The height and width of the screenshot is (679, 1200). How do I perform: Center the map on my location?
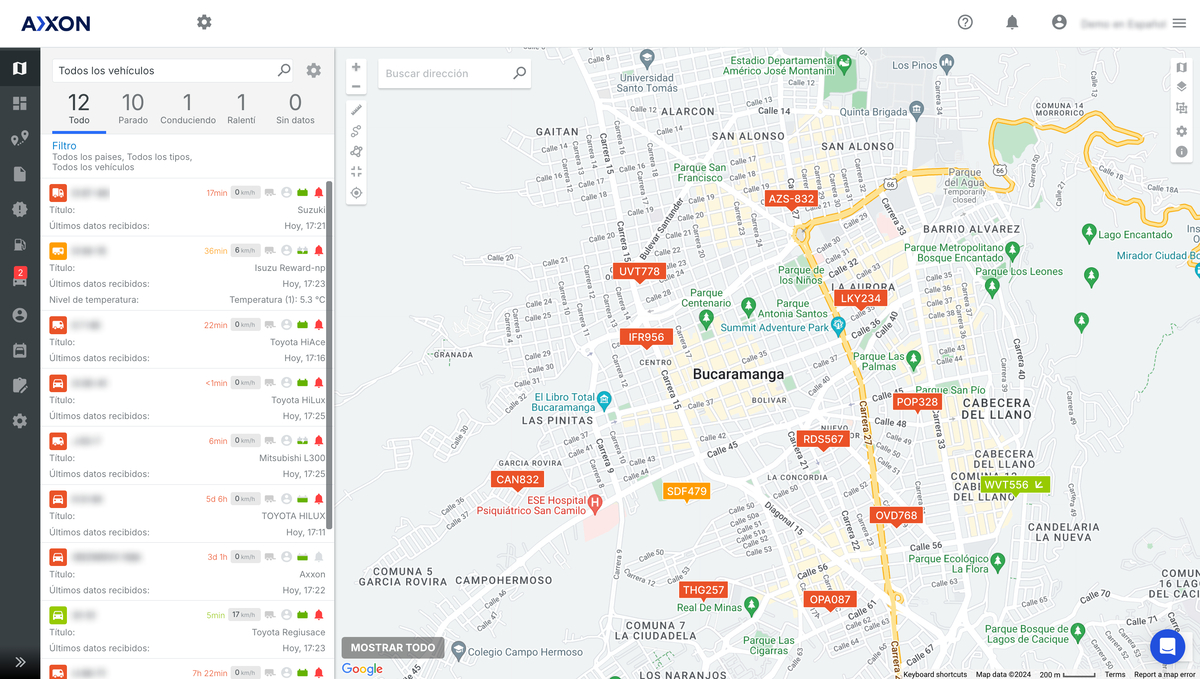pyautogui.click(x=356, y=193)
